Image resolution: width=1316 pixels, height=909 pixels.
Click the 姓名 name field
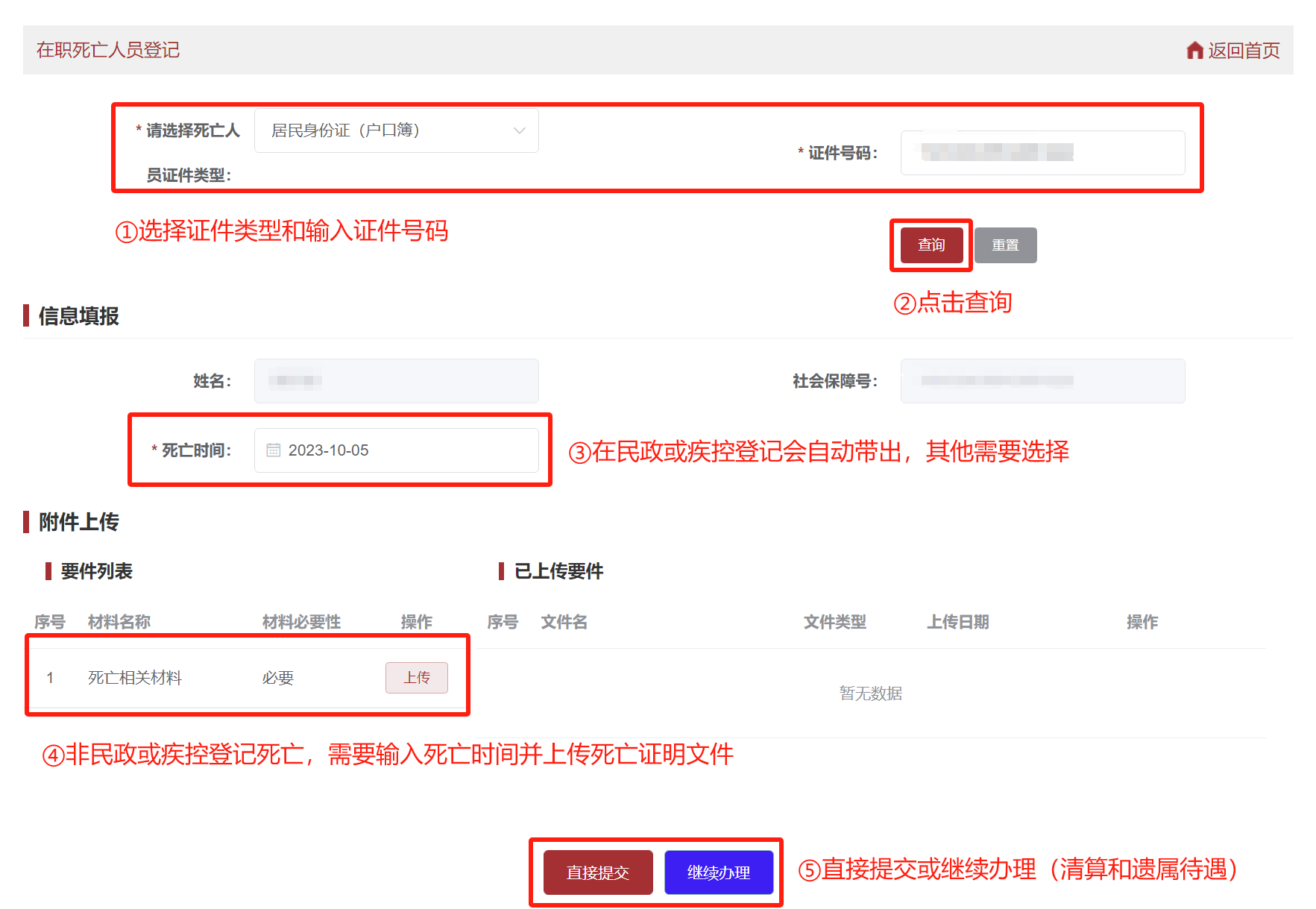coord(396,380)
